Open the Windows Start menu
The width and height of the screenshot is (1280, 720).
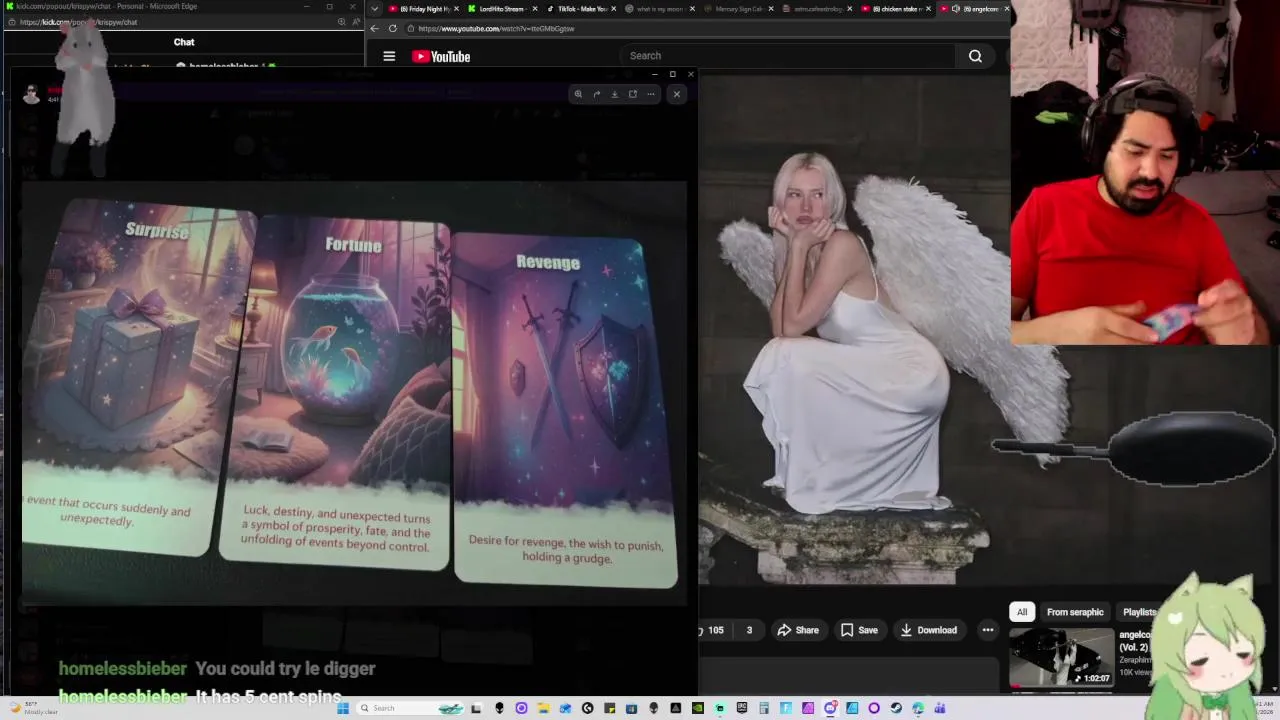(x=344, y=708)
